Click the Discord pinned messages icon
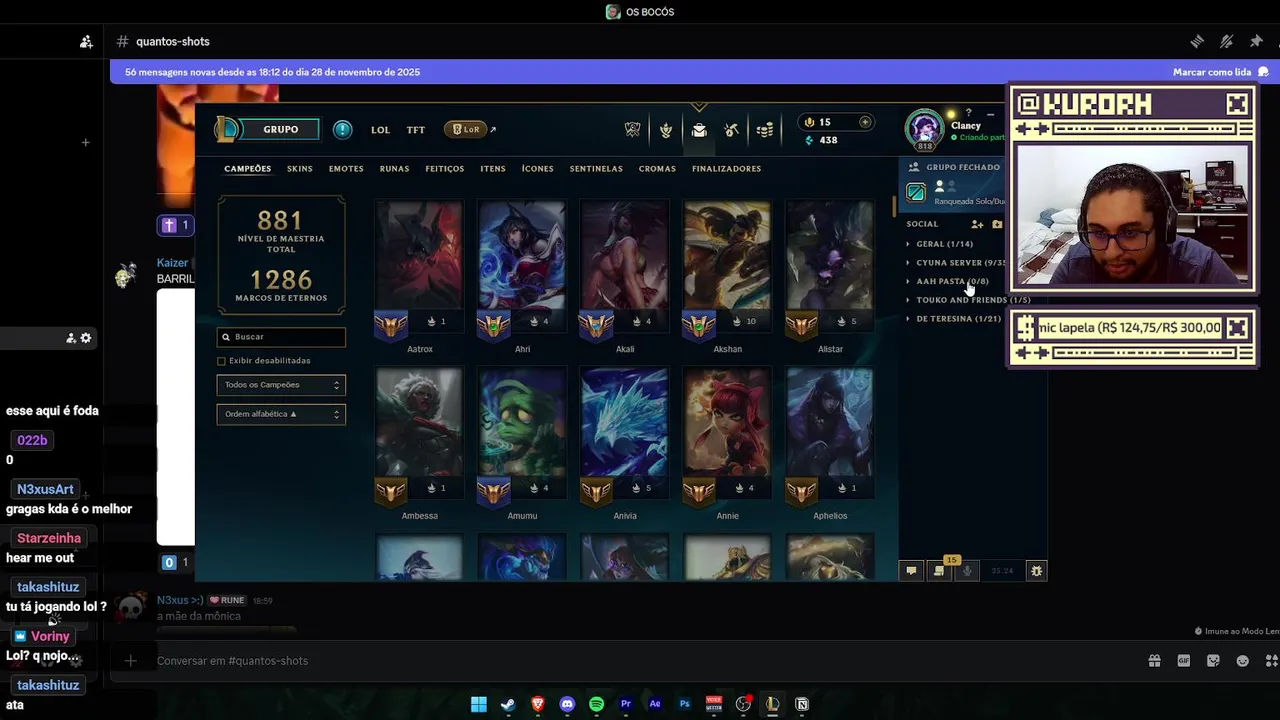This screenshot has width=1280, height=720. click(1256, 41)
